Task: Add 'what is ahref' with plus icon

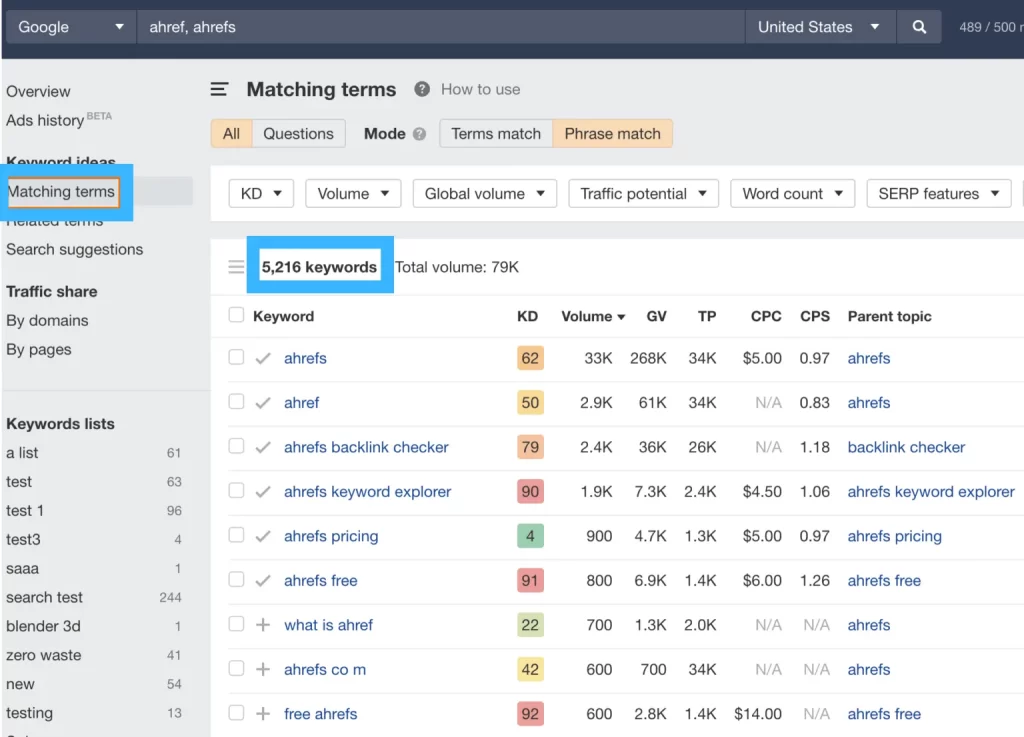Action: click(263, 625)
